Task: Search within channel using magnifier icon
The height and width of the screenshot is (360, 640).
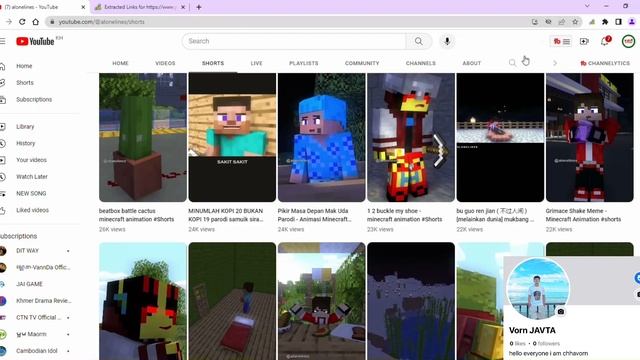Action: 512,63
